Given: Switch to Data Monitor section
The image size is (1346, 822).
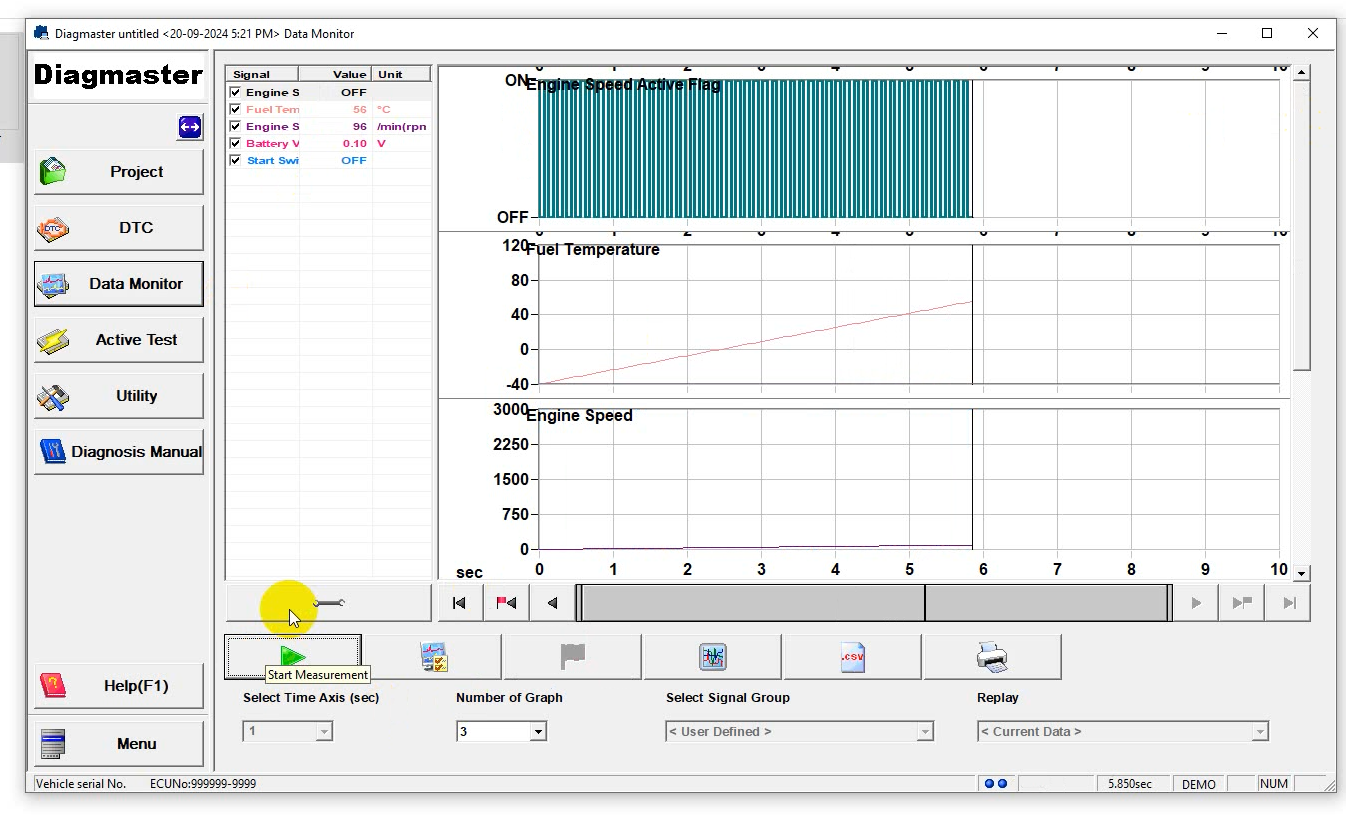Looking at the screenshot, I should [x=119, y=284].
